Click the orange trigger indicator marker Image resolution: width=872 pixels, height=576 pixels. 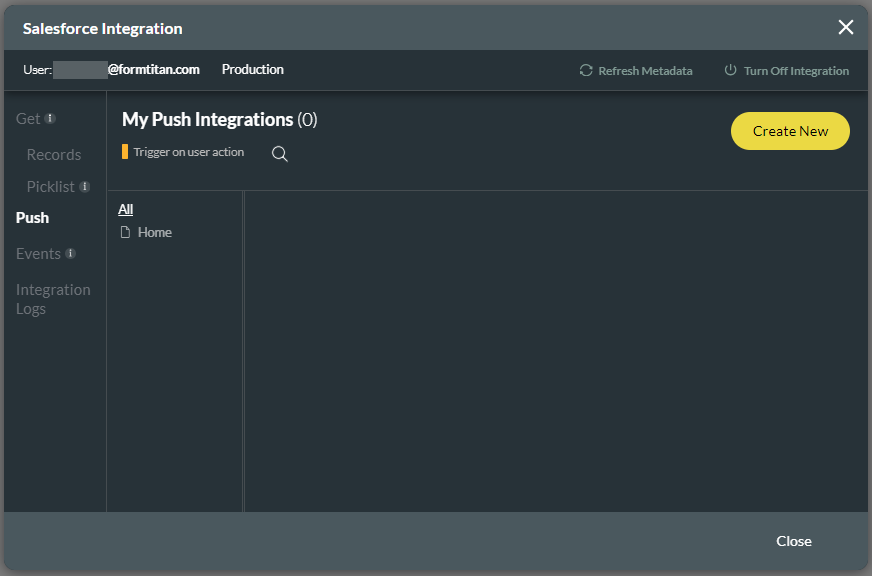pyautogui.click(x=125, y=152)
